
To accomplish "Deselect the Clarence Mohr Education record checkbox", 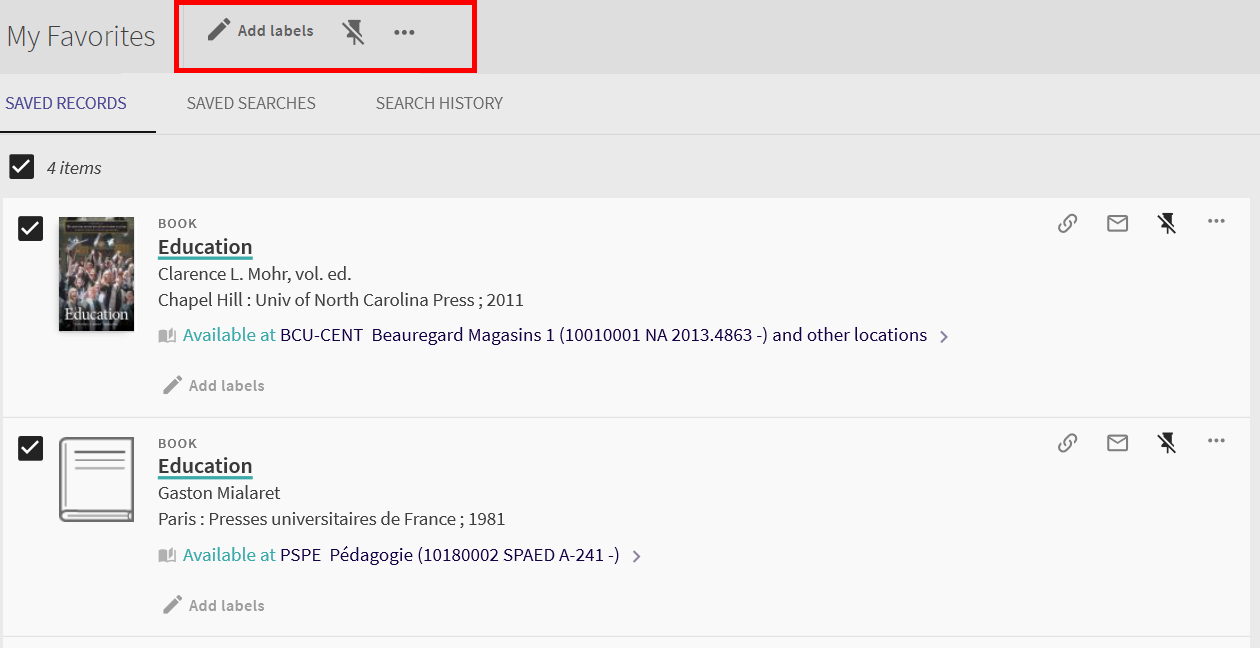I will click(31, 229).
